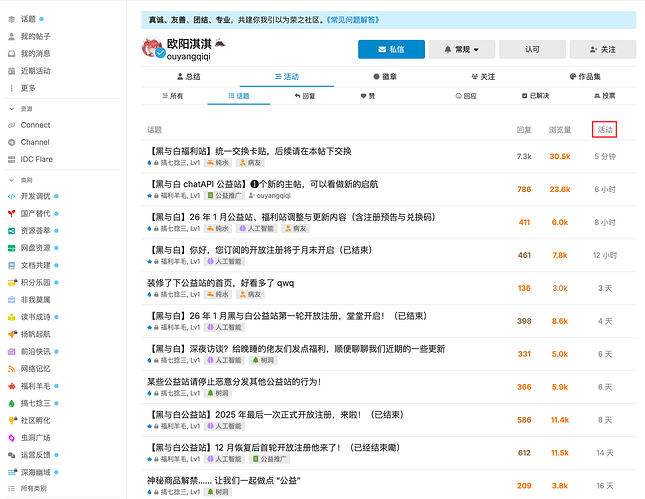
Task: Switch to the 作品集 profile tab
Action: coord(585,77)
